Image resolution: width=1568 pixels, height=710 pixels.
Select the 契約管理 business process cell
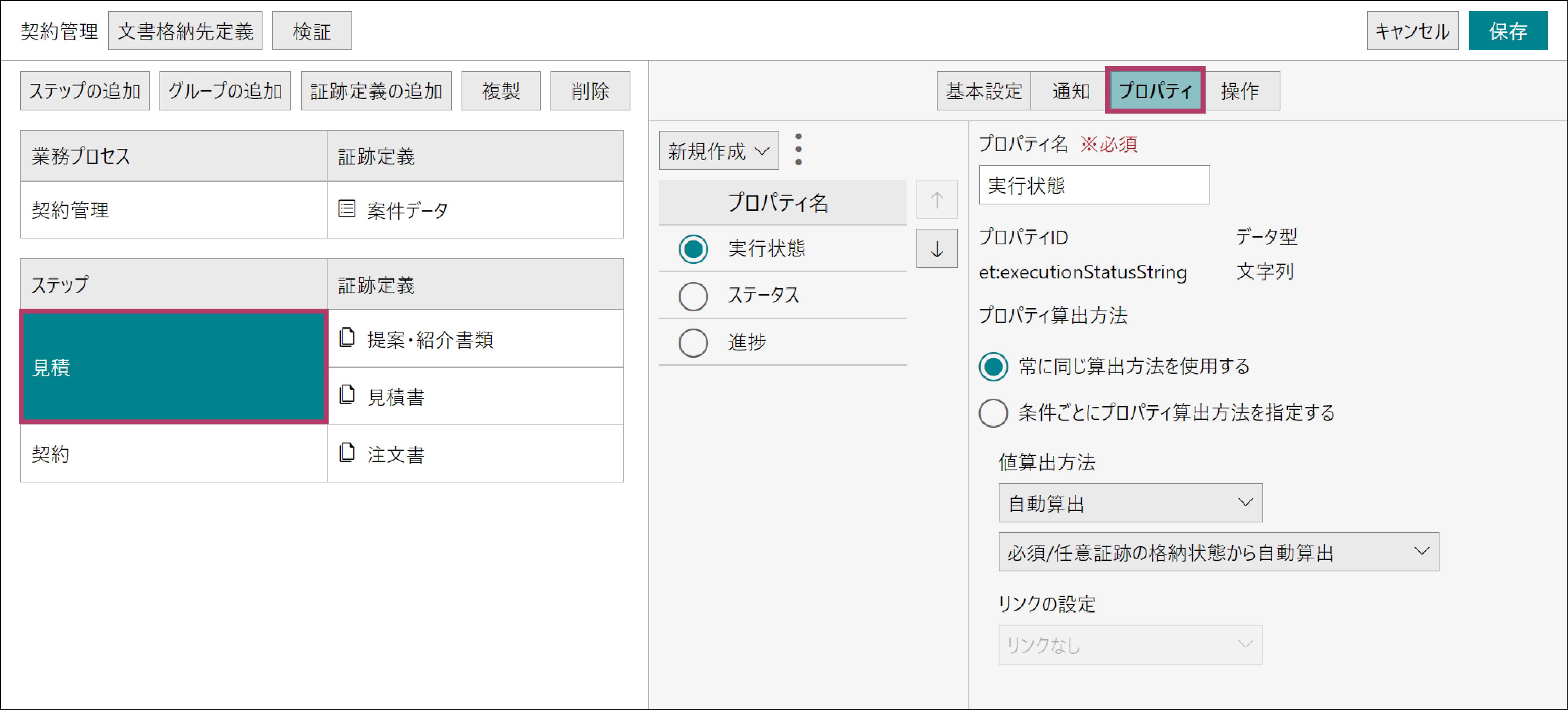[x=174, y=209]
